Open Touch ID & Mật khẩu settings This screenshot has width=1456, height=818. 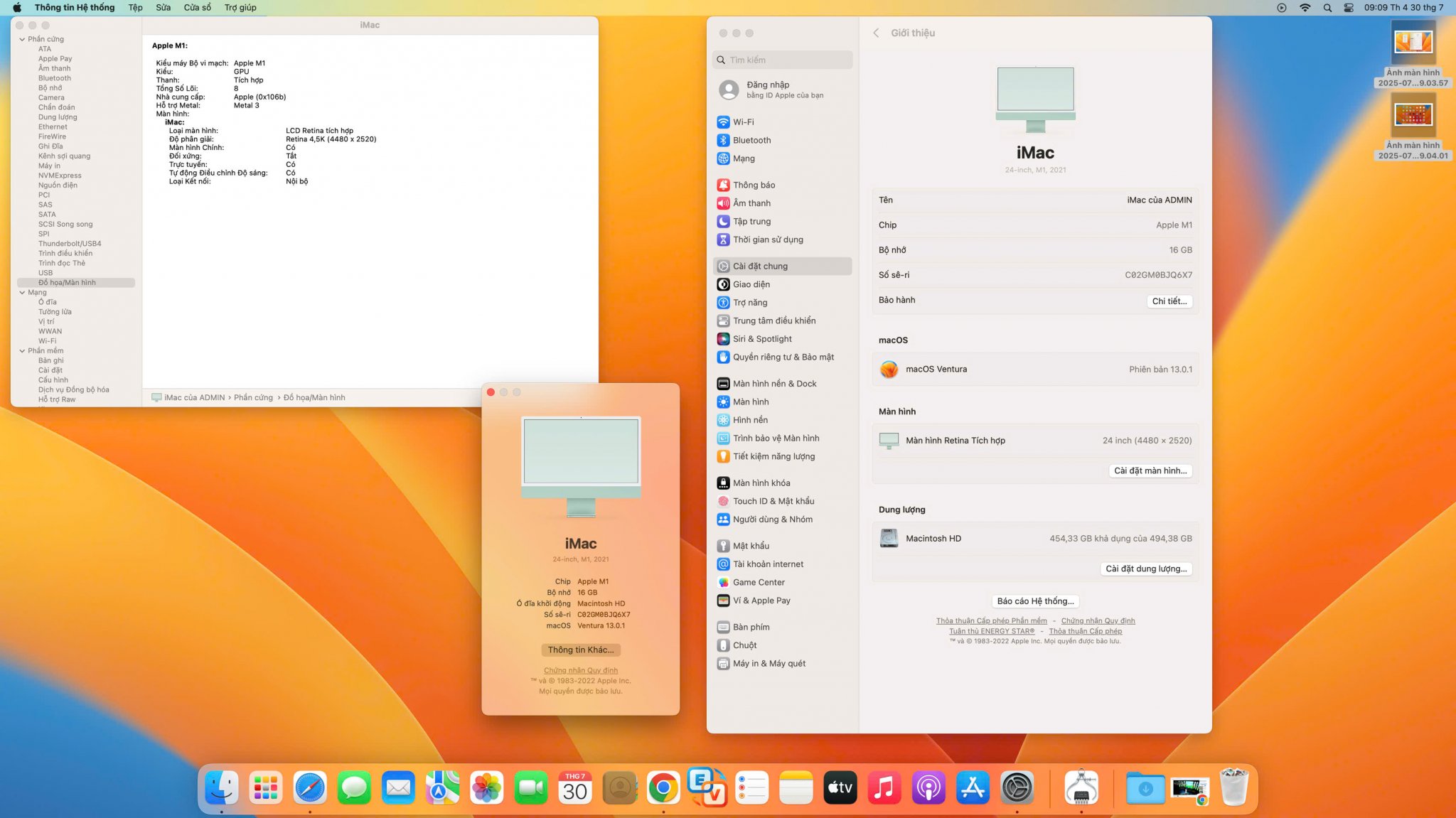[x=773, y=501]
